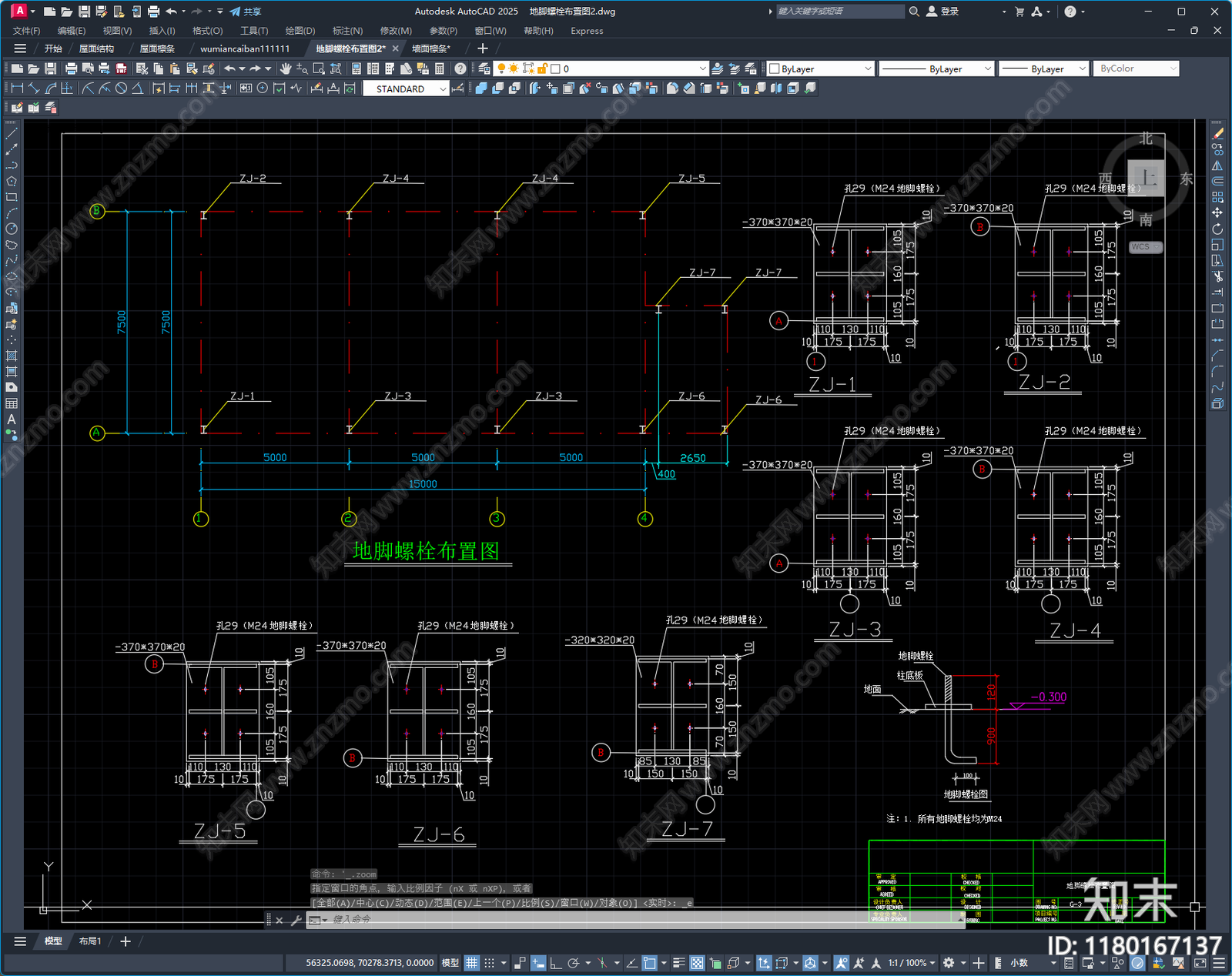Viewport: 1232px width, 976px height.
Task: Toggle annotation visibility in status bar
Action: (841, 963)
